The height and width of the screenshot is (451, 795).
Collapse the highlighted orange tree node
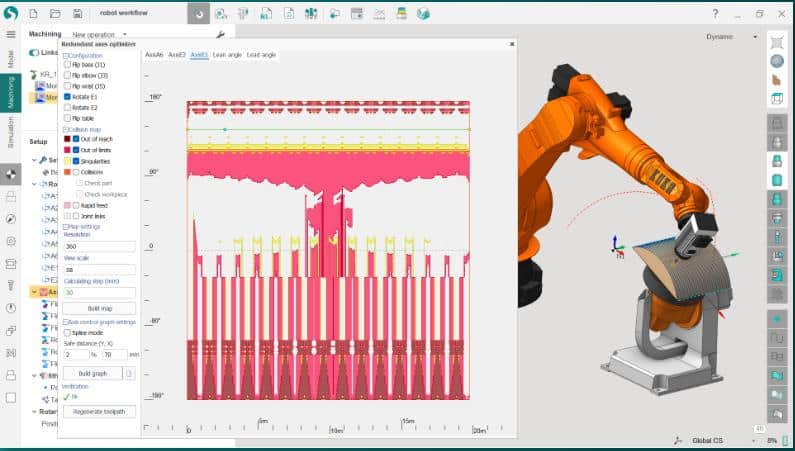tap(34, 292)
